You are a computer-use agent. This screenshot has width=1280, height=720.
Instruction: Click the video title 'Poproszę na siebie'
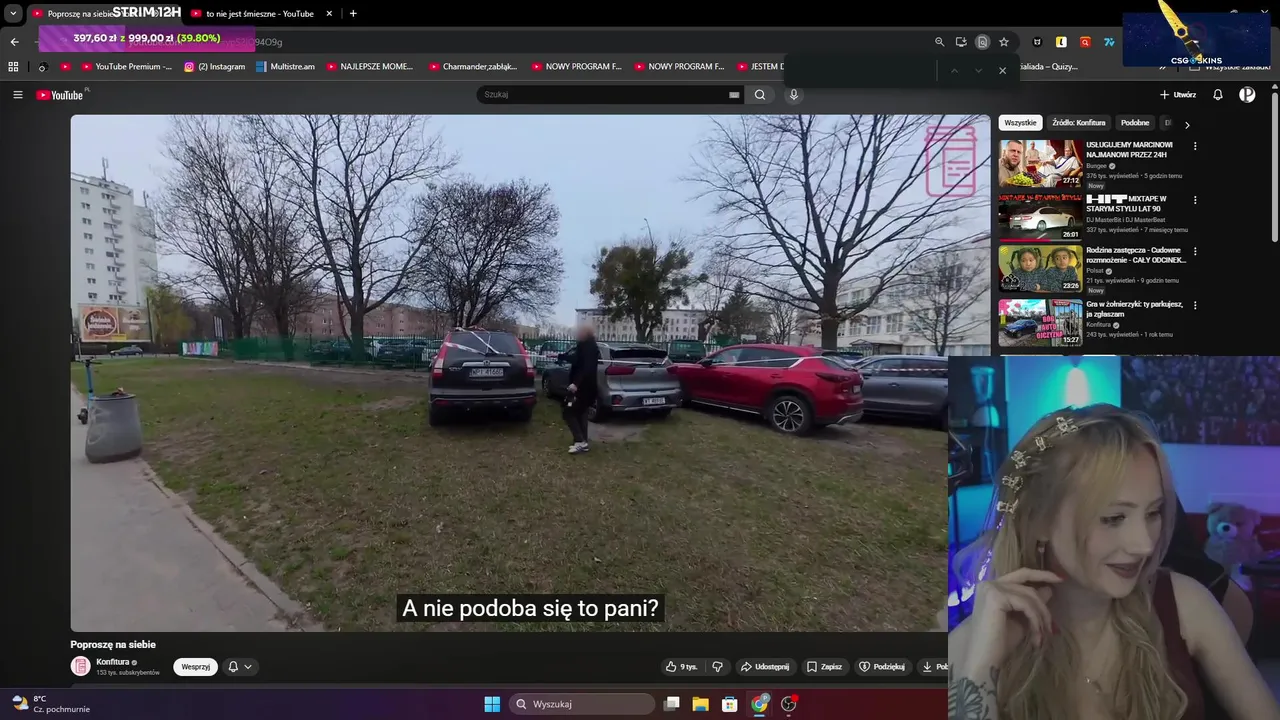click(113, 645)
